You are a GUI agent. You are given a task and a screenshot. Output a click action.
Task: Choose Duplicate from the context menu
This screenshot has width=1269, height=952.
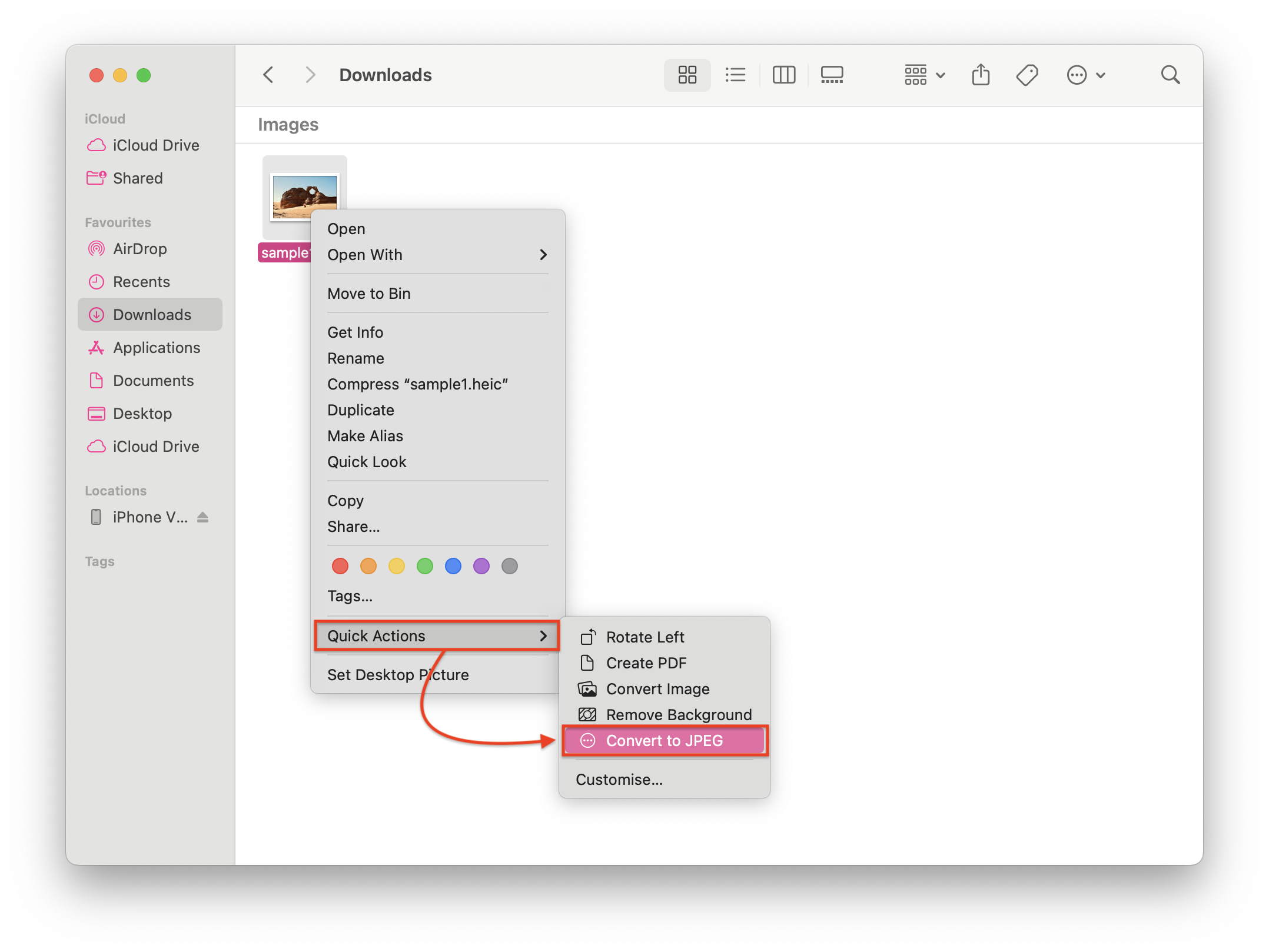438,410
